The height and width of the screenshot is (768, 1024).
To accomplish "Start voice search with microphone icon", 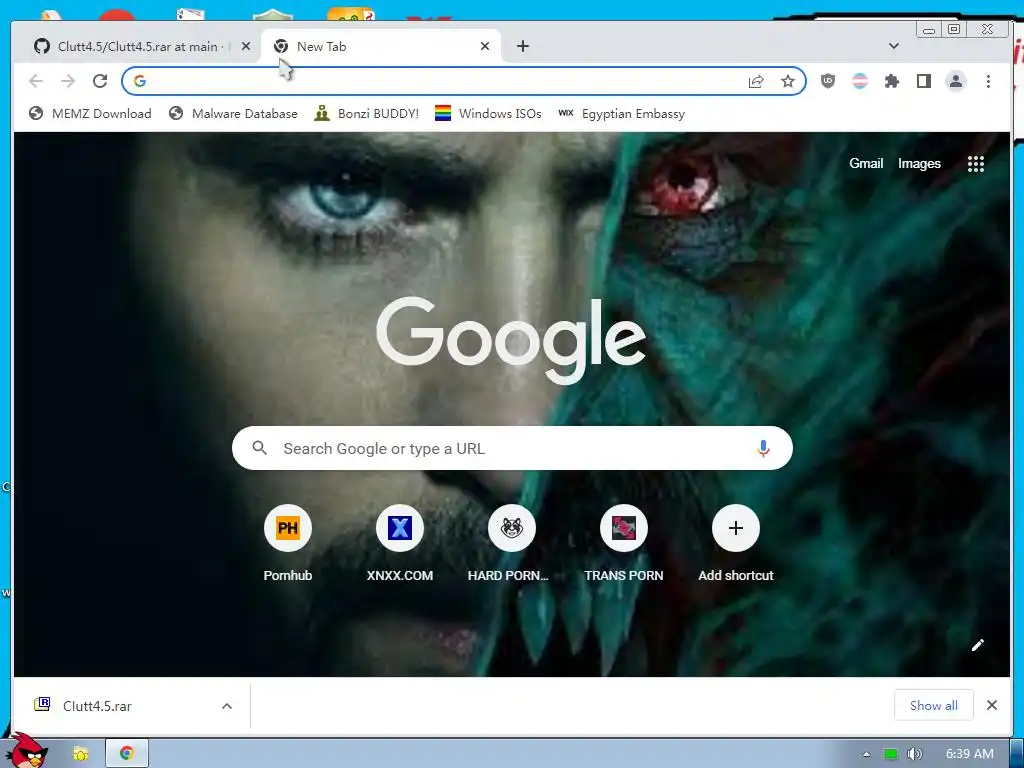I will [763, 449].
